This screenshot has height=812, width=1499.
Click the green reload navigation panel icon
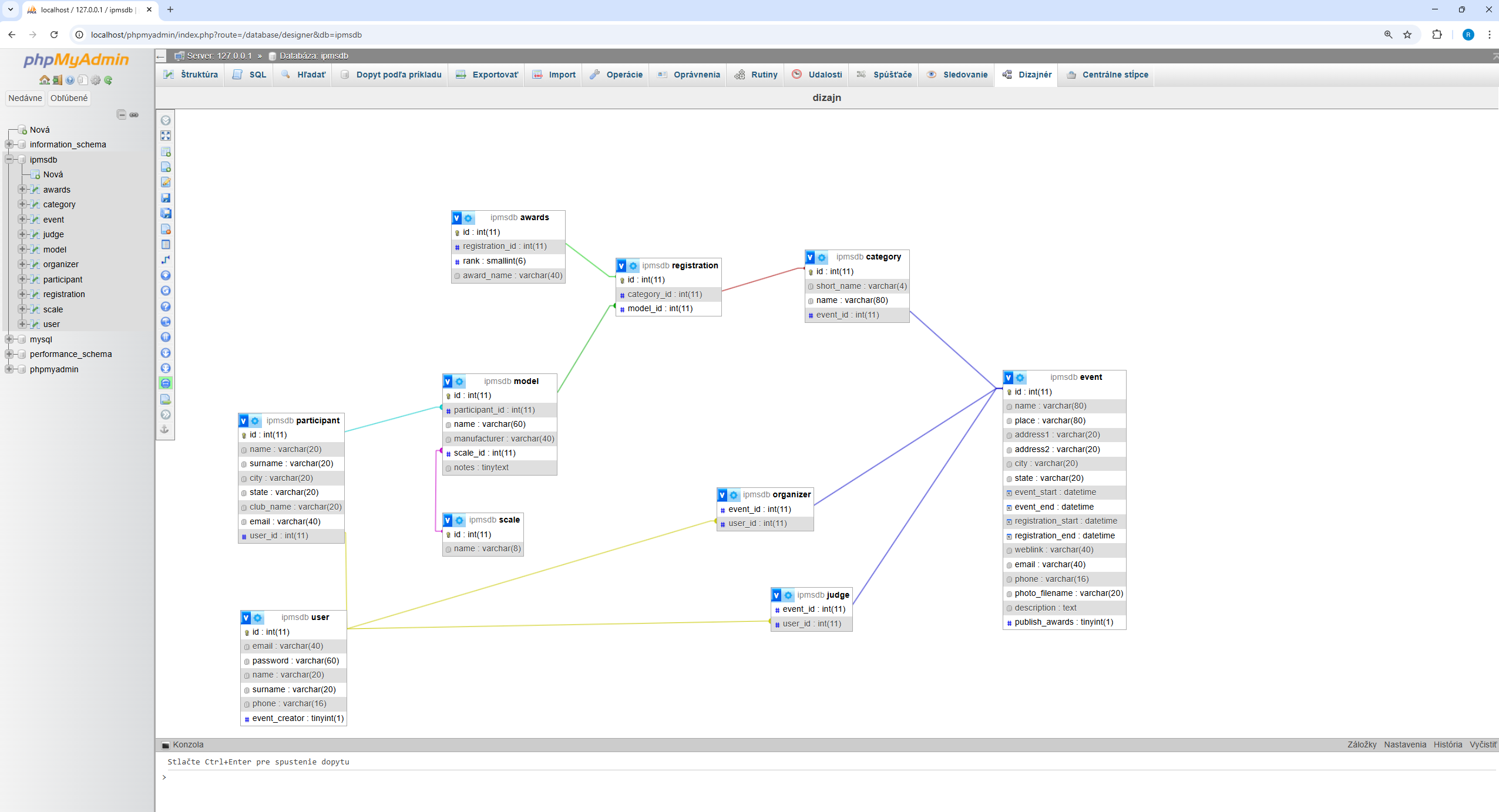pyautogui.click(x=108, y=80)
